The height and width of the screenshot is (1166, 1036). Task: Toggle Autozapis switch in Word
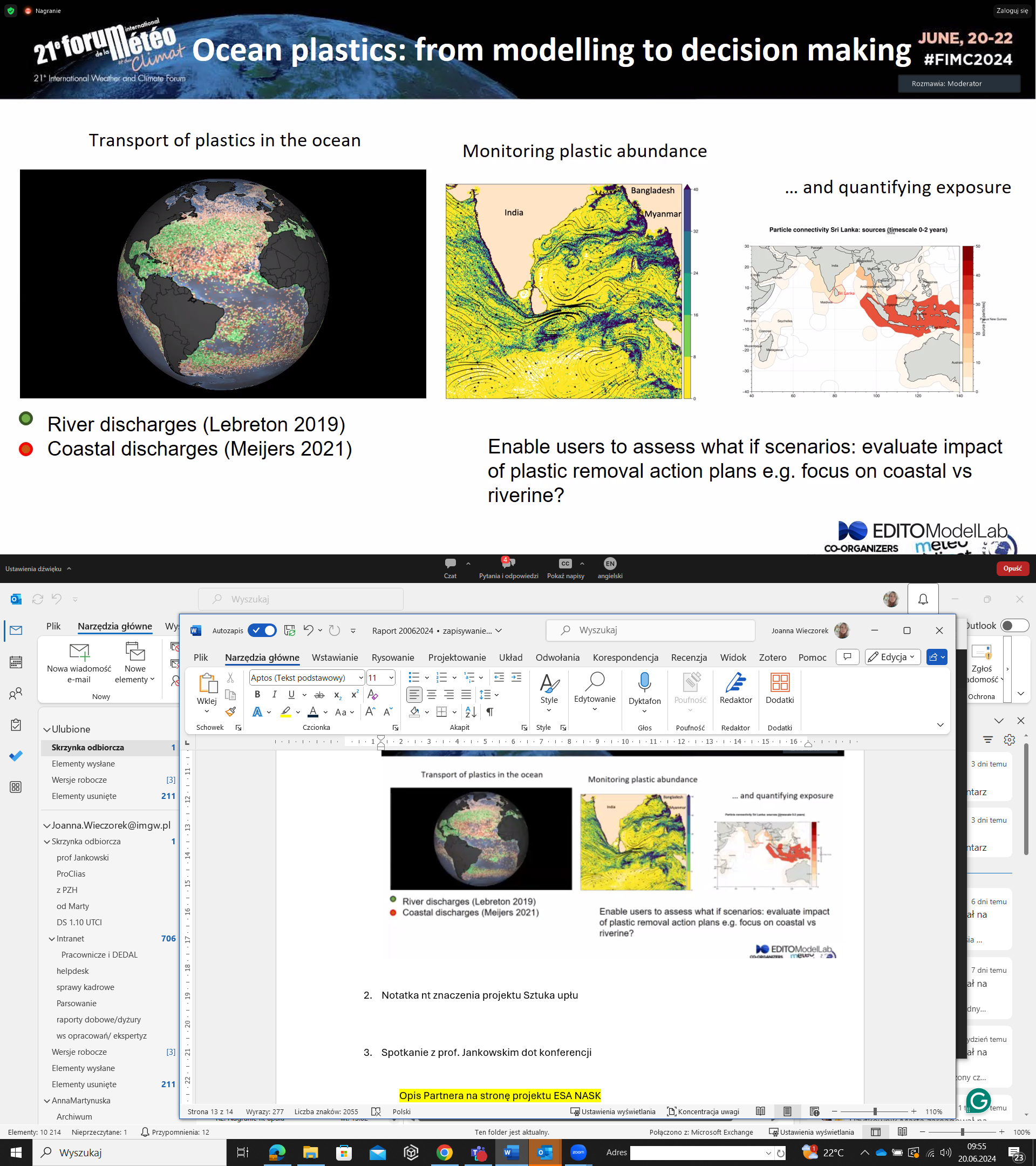click(x=263, y=631)
